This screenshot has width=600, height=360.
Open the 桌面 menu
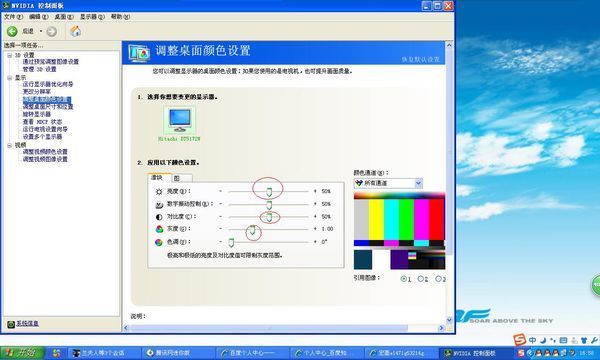pyautogui.click(x=64, y=17)
